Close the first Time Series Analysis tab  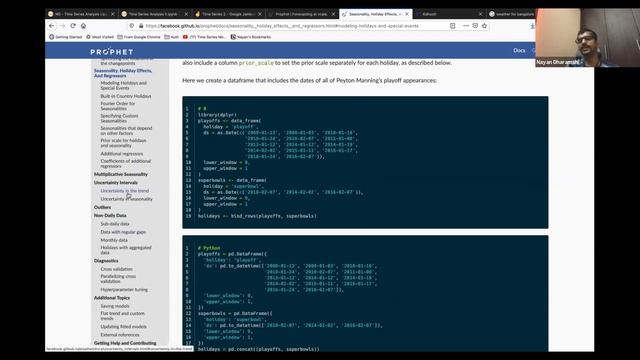click(x=113, y=14)
